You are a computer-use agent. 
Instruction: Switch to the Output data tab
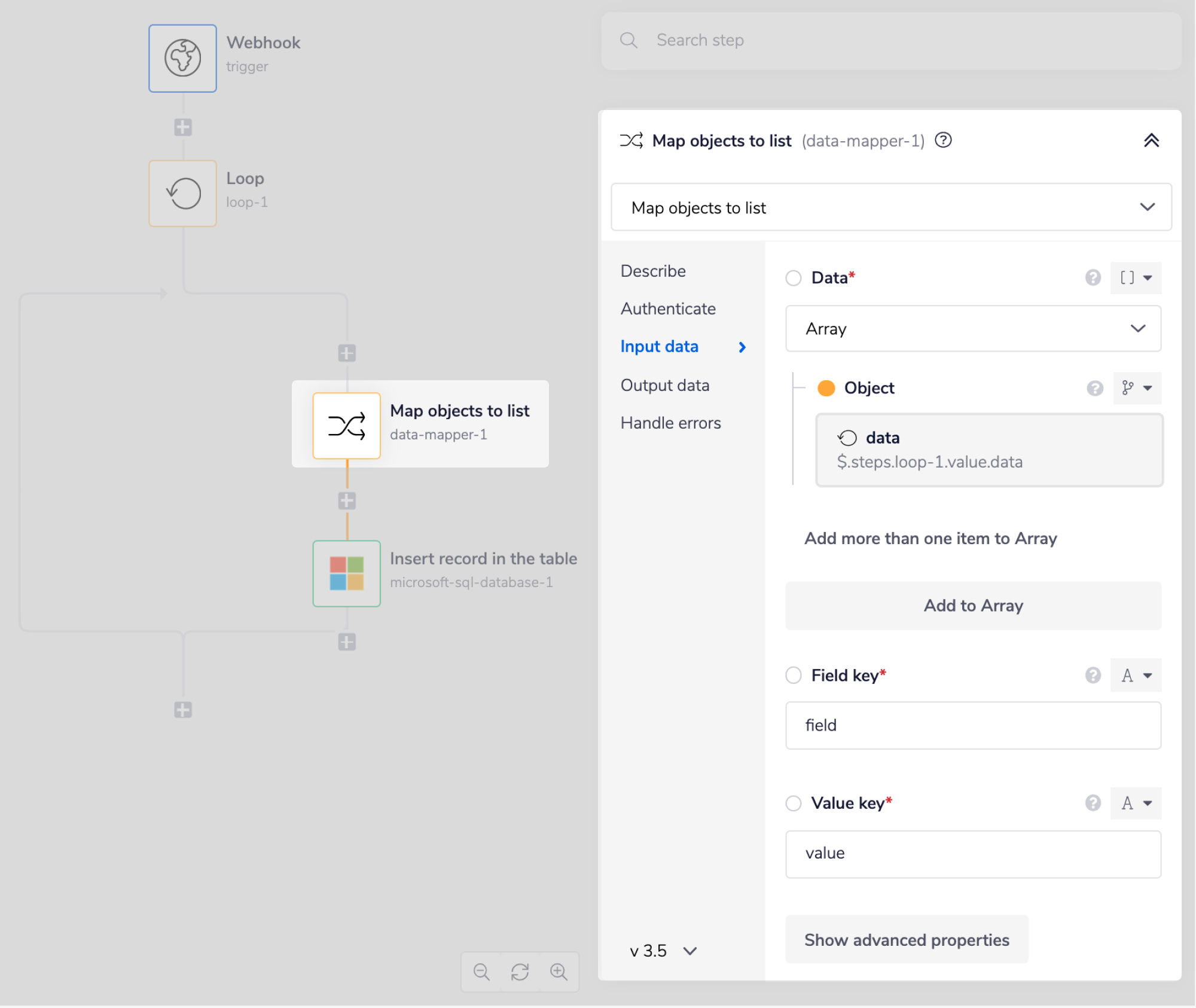(664, 386)
